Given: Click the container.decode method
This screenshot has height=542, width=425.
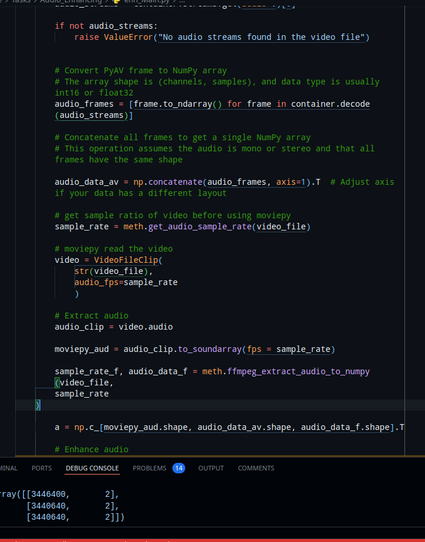Looking at the screenshot, I should 330,104.
